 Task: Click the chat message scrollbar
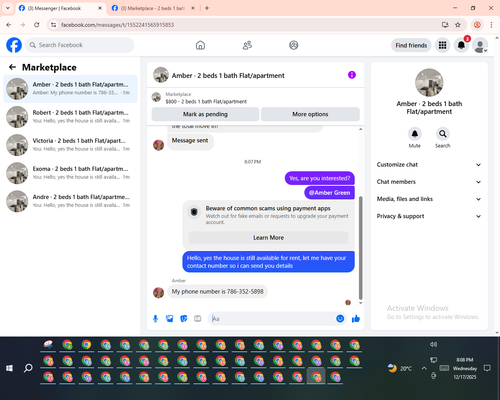[x=360, y=248]
